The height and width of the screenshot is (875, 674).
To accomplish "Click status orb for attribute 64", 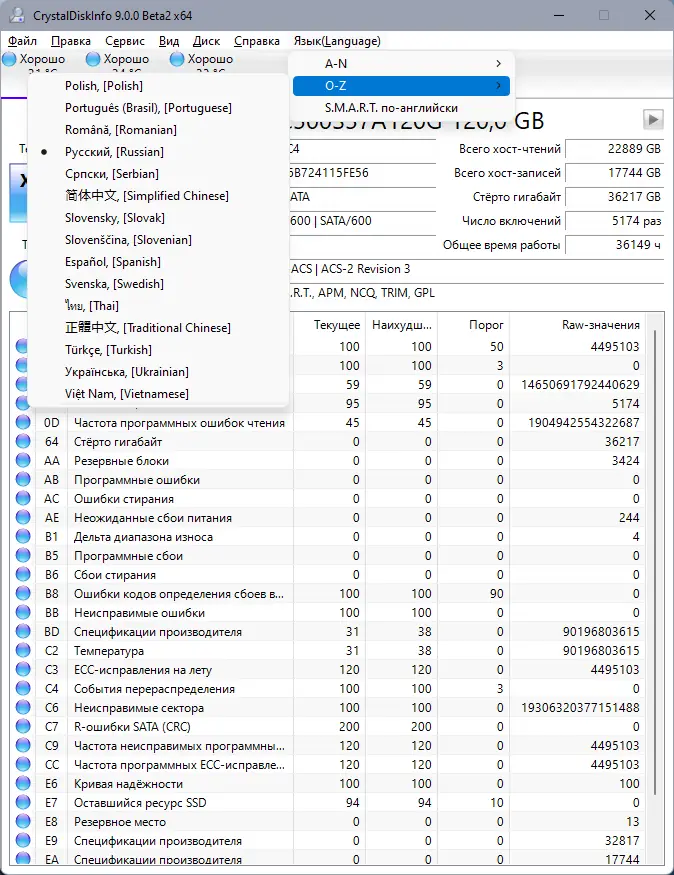I will tap(23, 441).
